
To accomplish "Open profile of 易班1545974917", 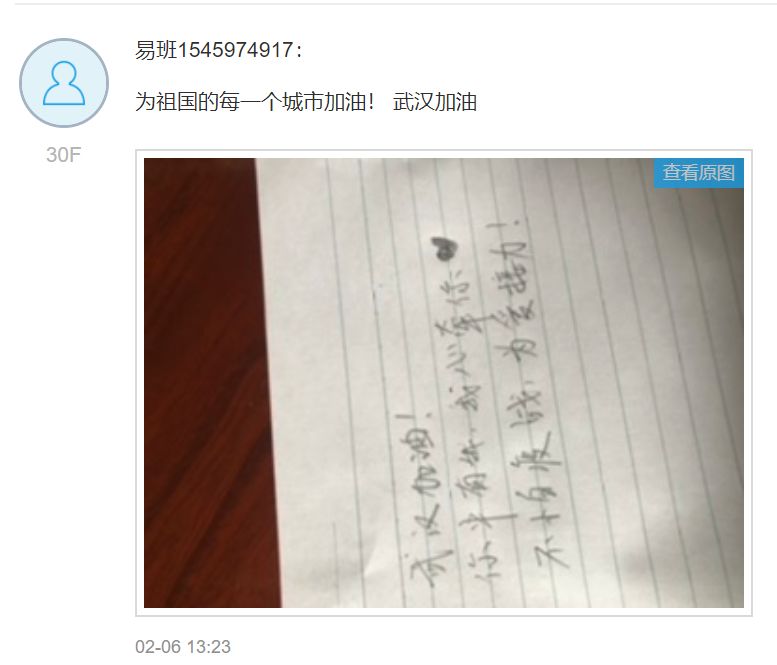I will 214,50.
